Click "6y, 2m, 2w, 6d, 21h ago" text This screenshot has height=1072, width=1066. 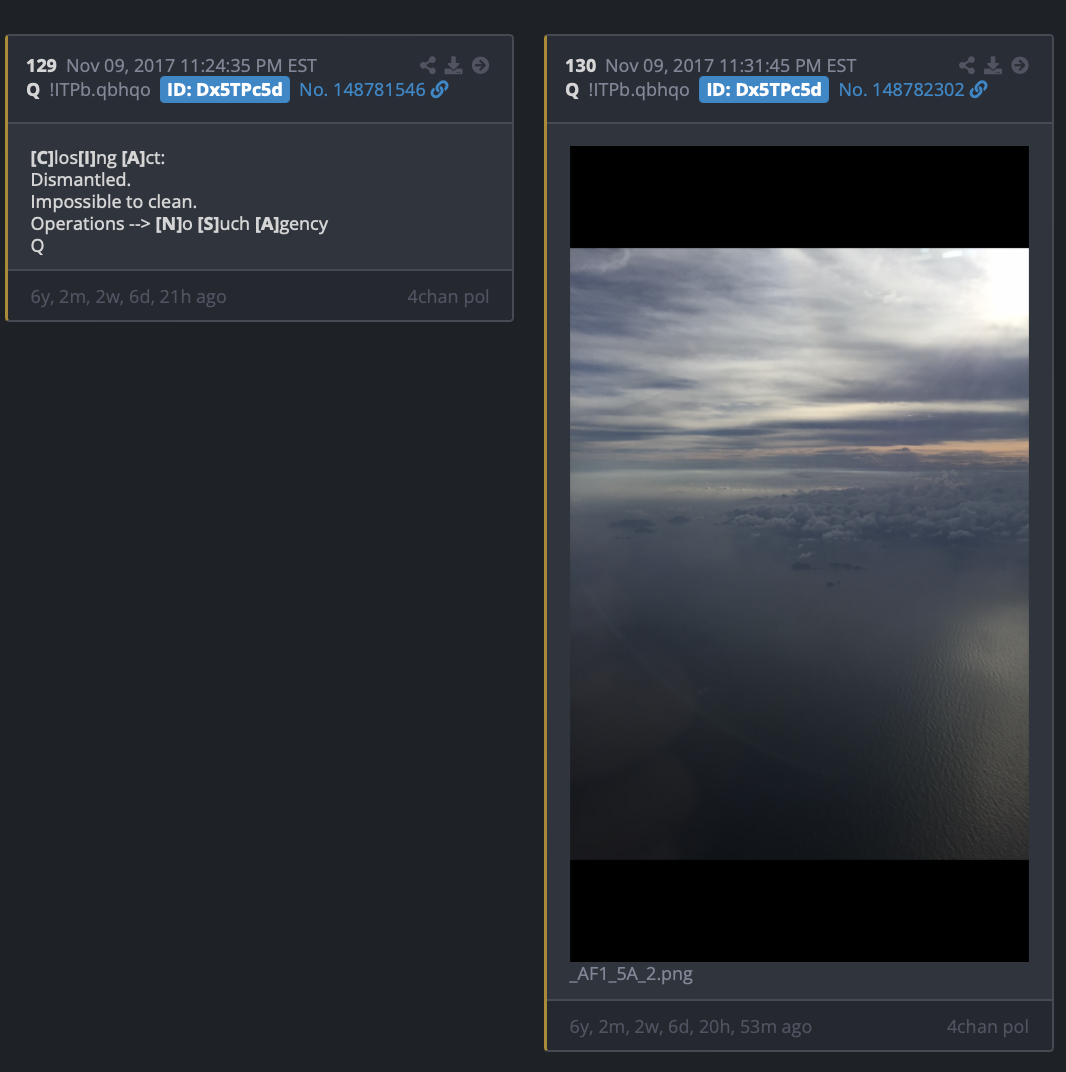coord(129,297)
